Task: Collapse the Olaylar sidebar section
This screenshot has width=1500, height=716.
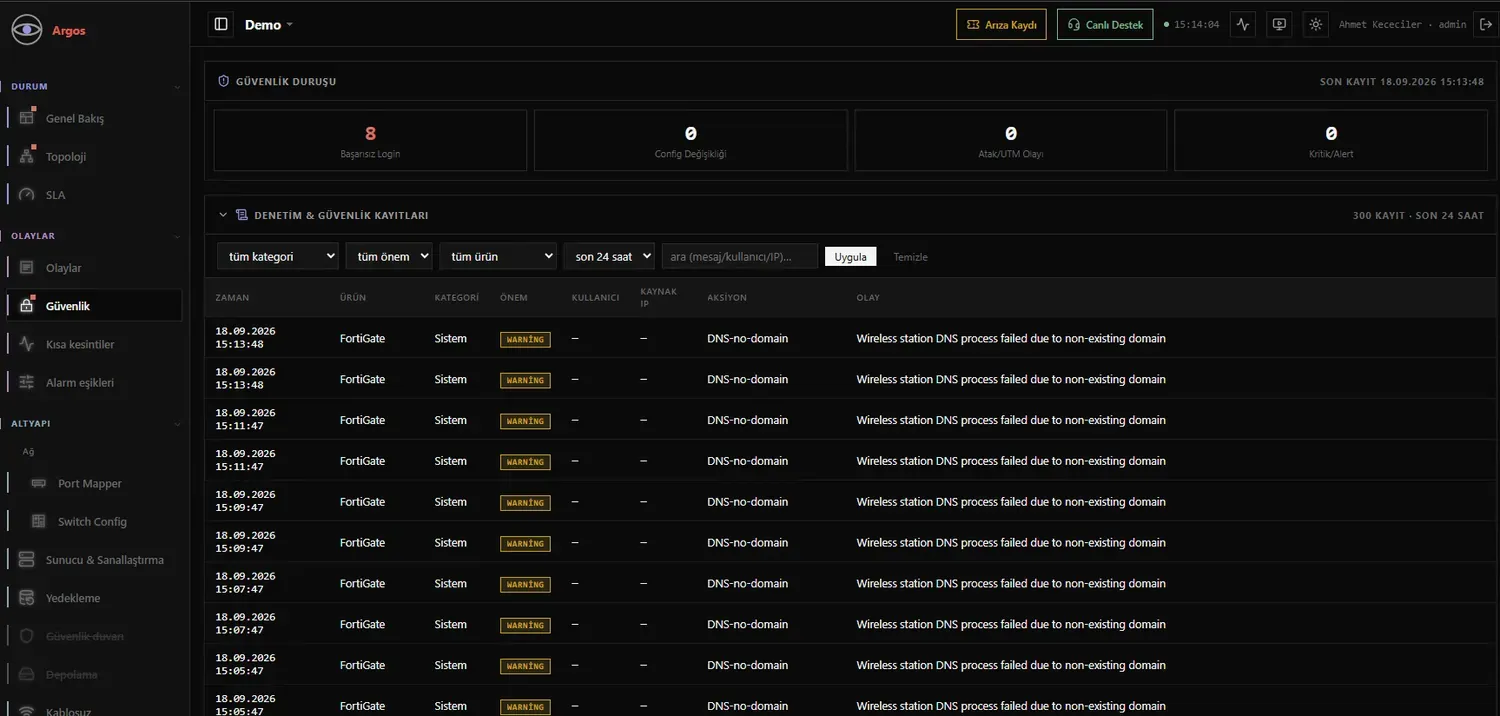Action: (177, 236)
